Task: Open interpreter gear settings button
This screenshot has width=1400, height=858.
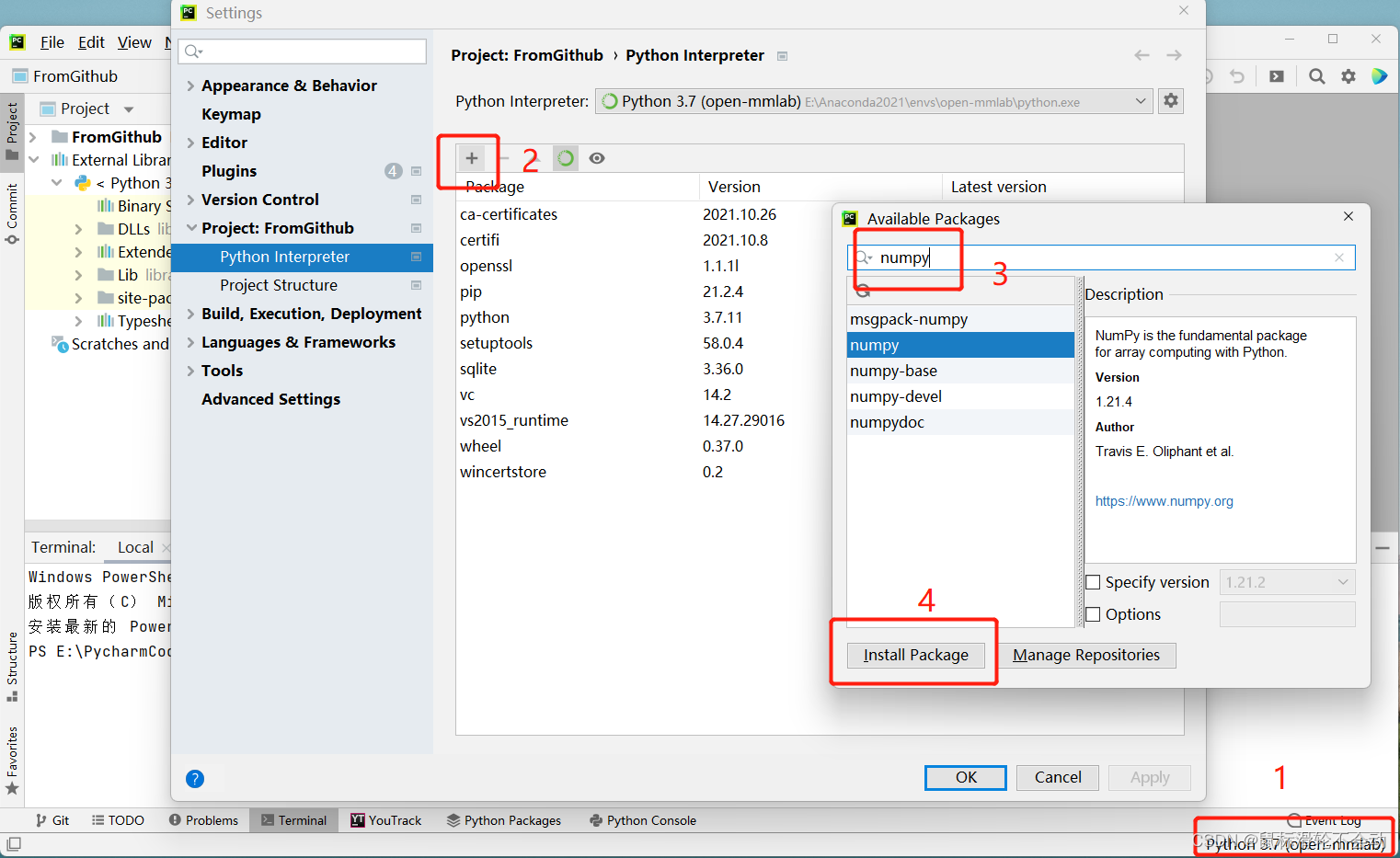Action: (1171, 100)
